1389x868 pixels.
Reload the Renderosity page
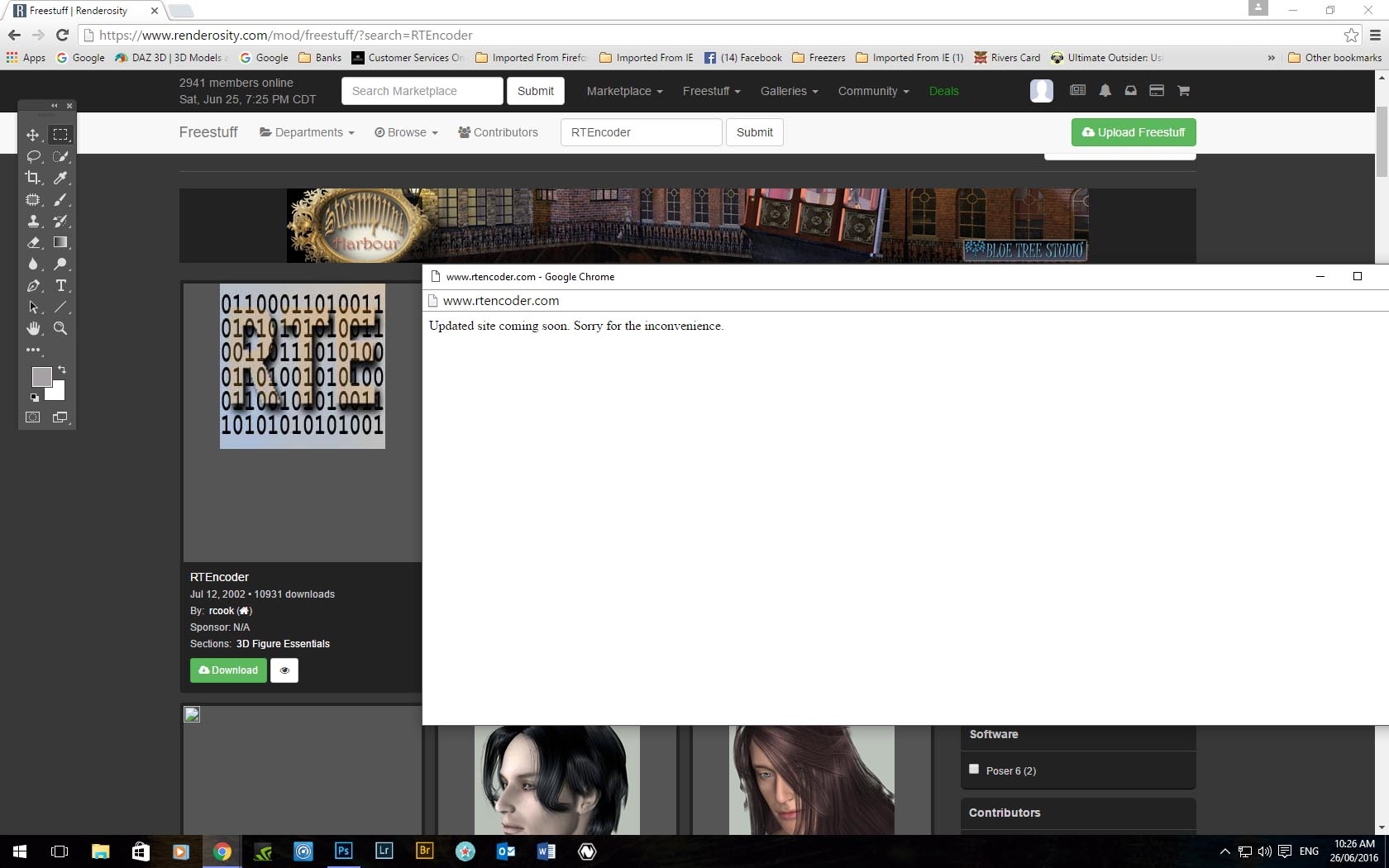coord(62,35)
